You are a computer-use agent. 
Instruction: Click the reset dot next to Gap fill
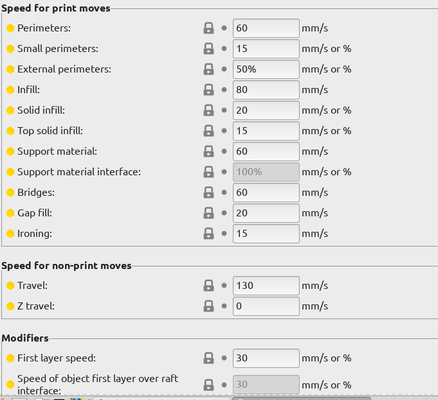tap(224, 213)
